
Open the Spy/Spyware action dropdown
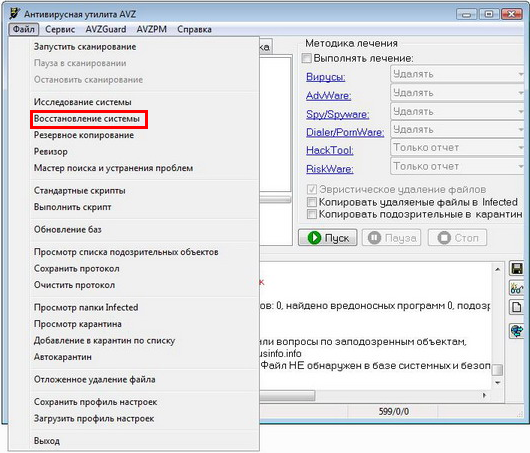pyautogui.click(x=458, y=111)
